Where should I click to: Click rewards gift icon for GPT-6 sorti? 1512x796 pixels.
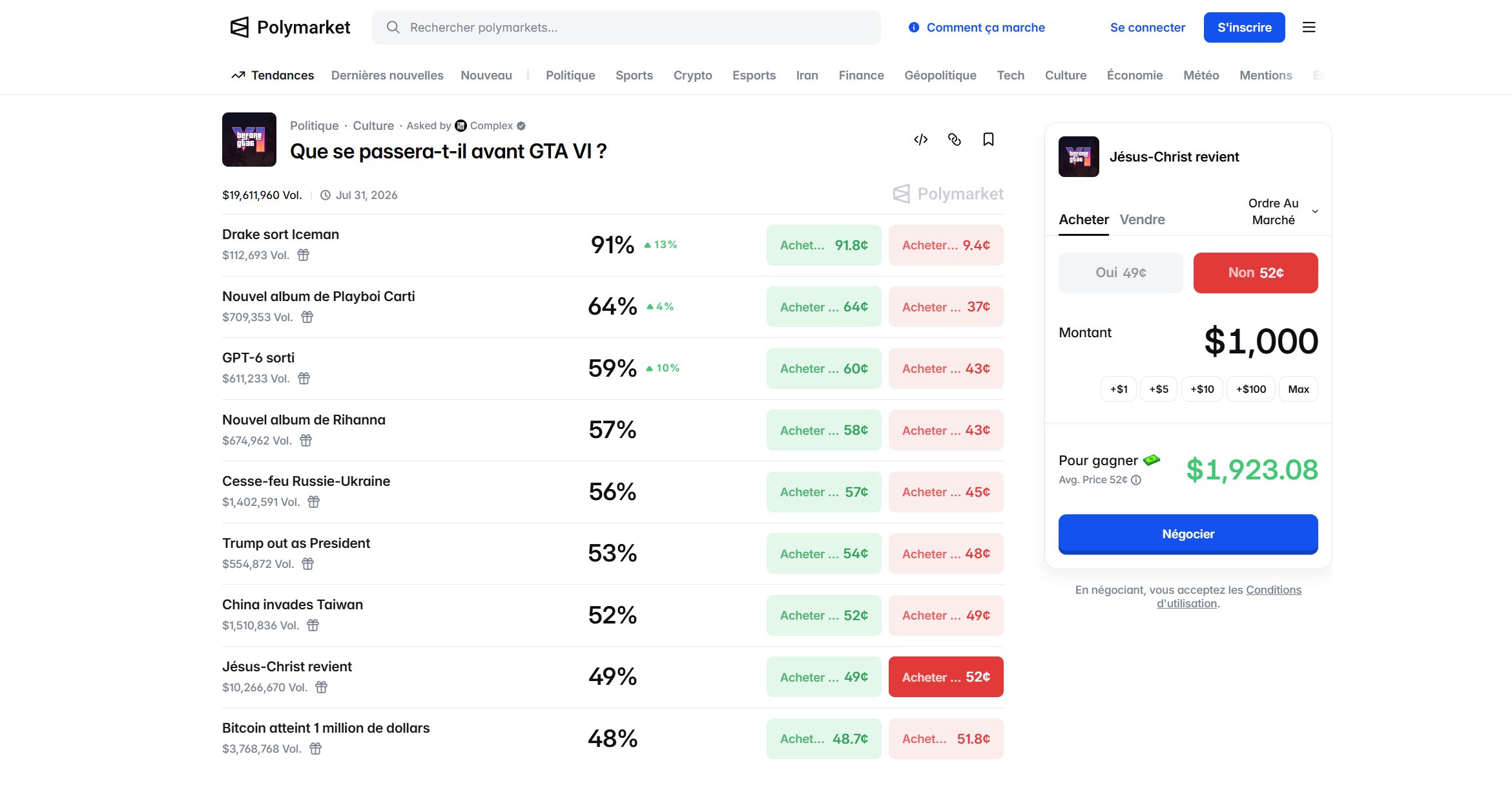pos(304,379)
